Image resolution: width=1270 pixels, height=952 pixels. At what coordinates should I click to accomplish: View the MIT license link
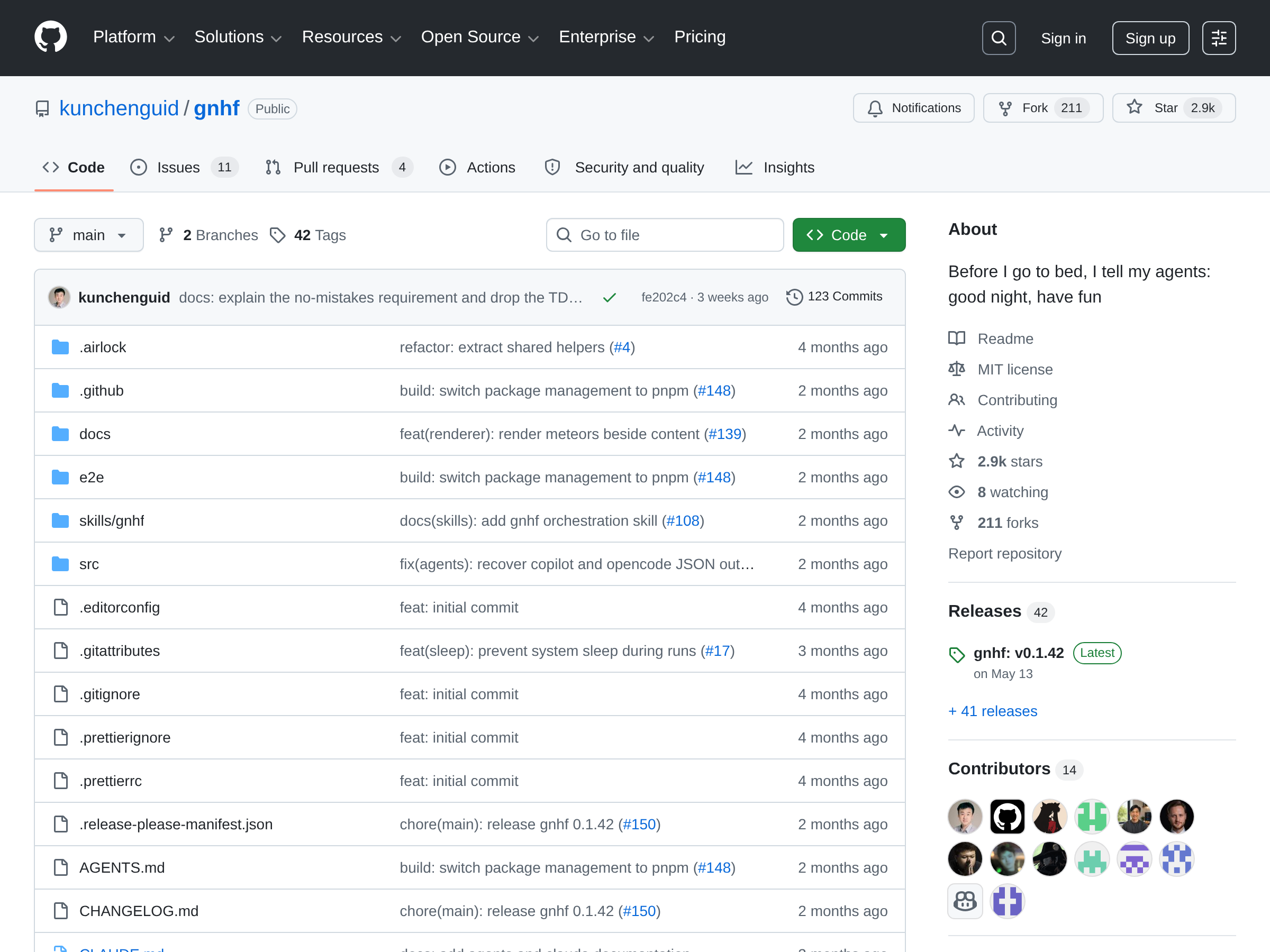pyautogui.click(x=1001, y=370)
